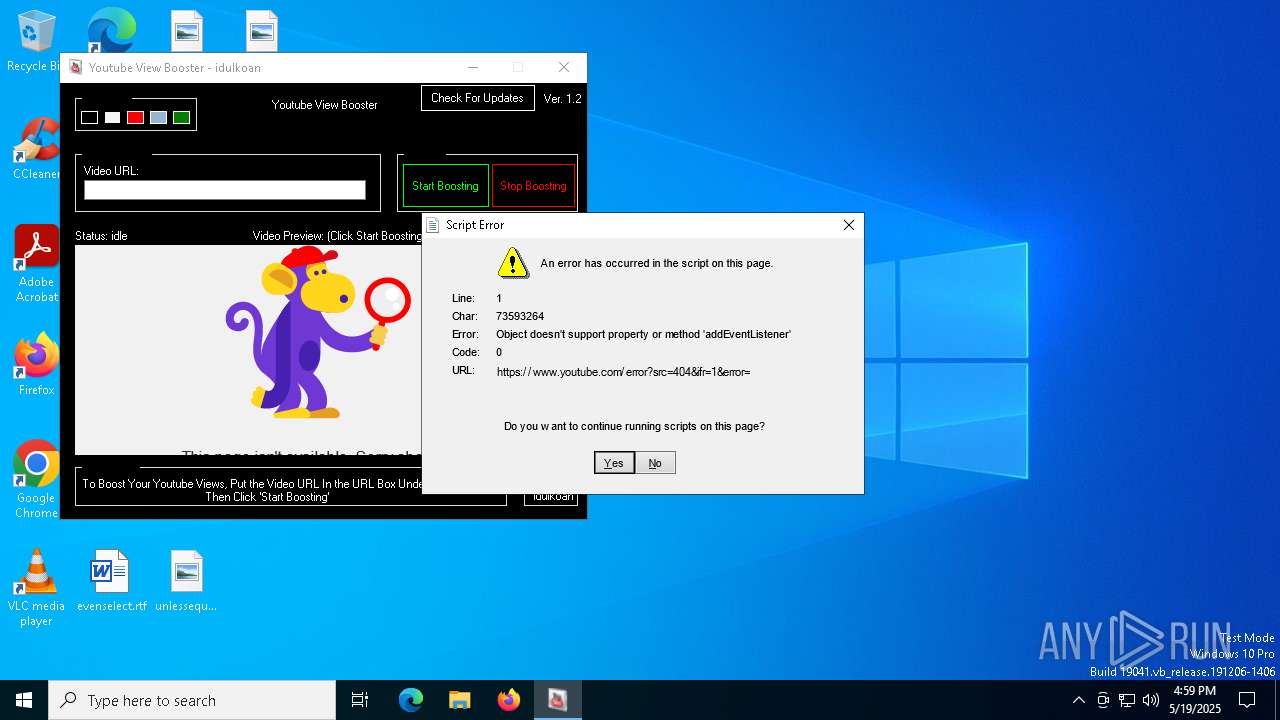The width and height of the screenshot is (1280, 720).
Task: Open the Recycle Bin desktop icon
Action: pos(36,41)
